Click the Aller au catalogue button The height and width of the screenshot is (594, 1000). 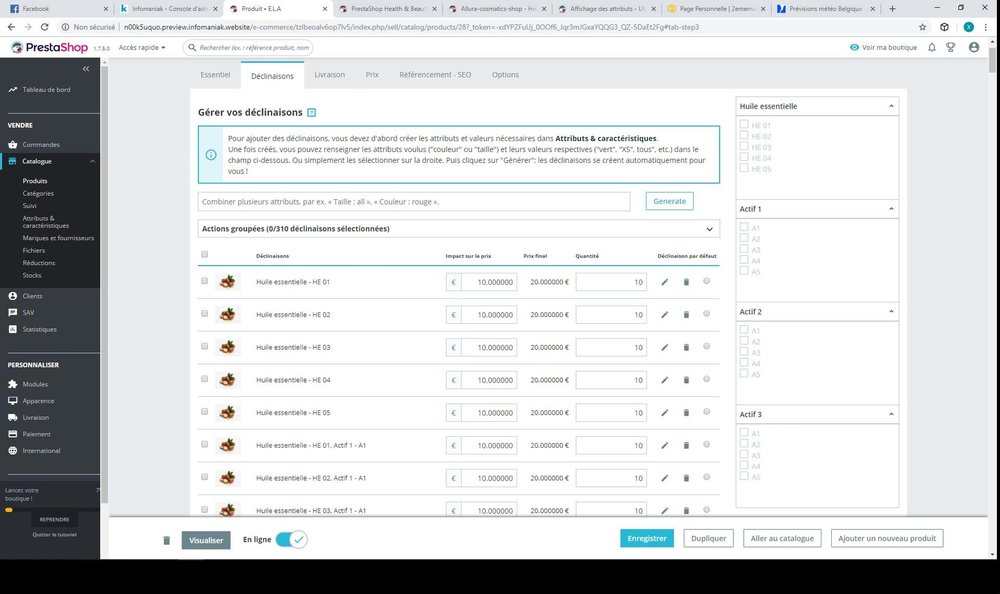[x=782, y=538]
